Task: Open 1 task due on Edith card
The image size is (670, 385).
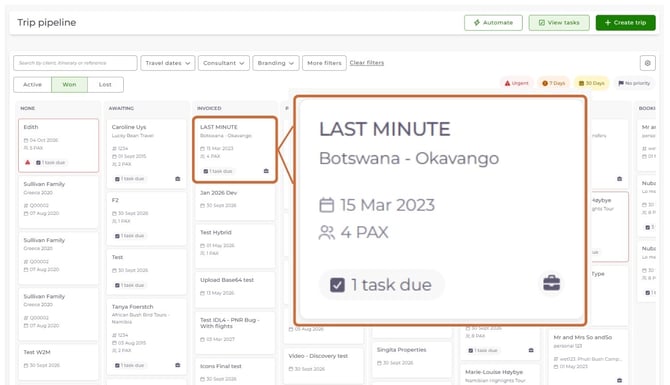Action: [50, 162]
